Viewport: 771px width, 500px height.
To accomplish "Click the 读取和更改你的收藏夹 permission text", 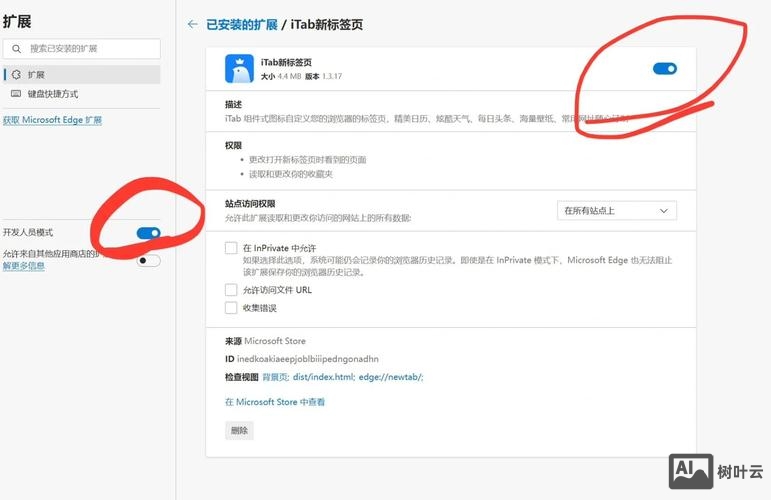I will point(291,174).
